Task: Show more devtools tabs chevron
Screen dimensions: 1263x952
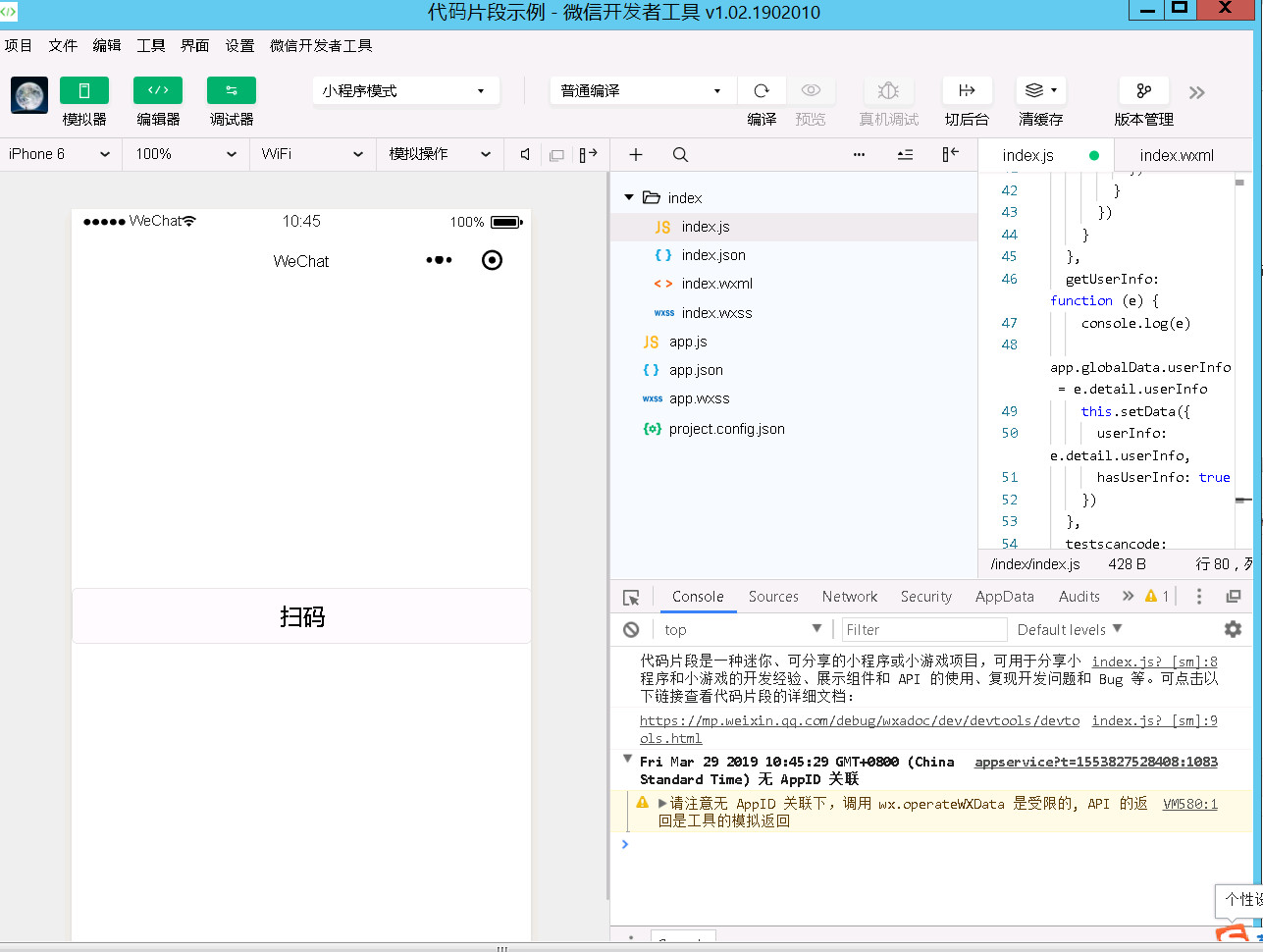Action: click(x=1128, y=596)
